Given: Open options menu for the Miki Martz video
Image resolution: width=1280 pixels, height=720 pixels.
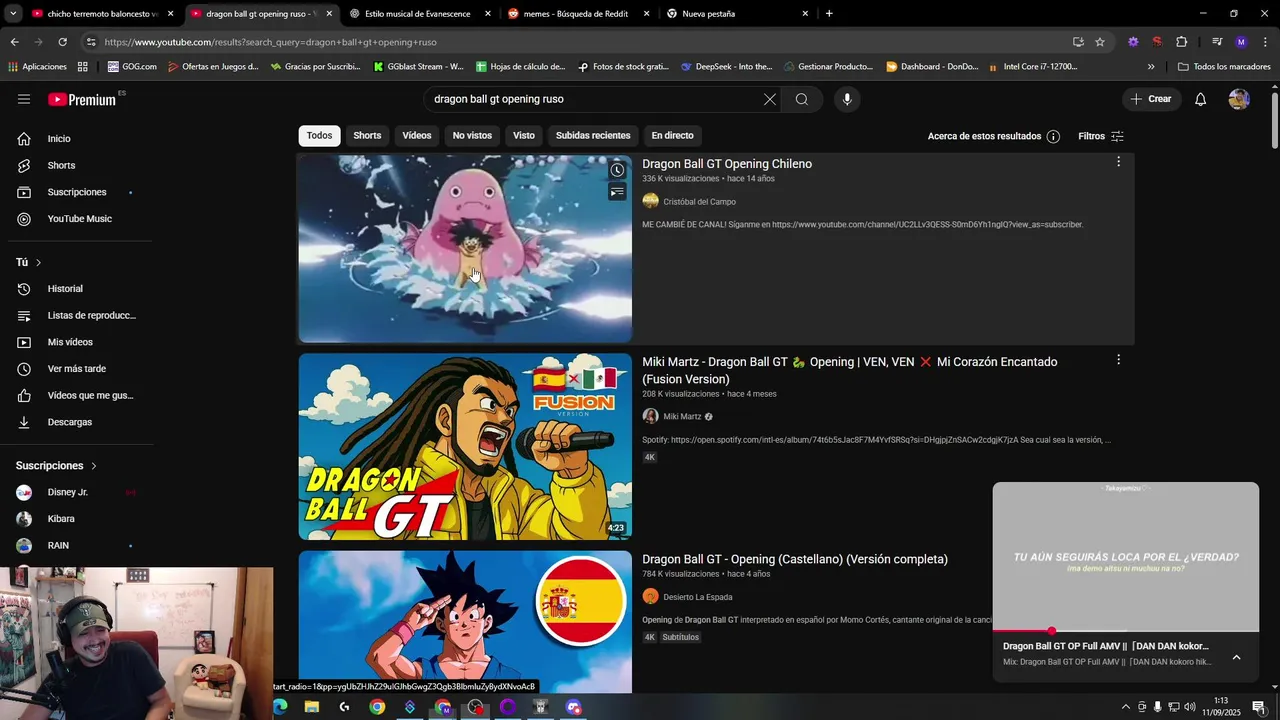Looking at the screenshot, I should coord(1118,359).
